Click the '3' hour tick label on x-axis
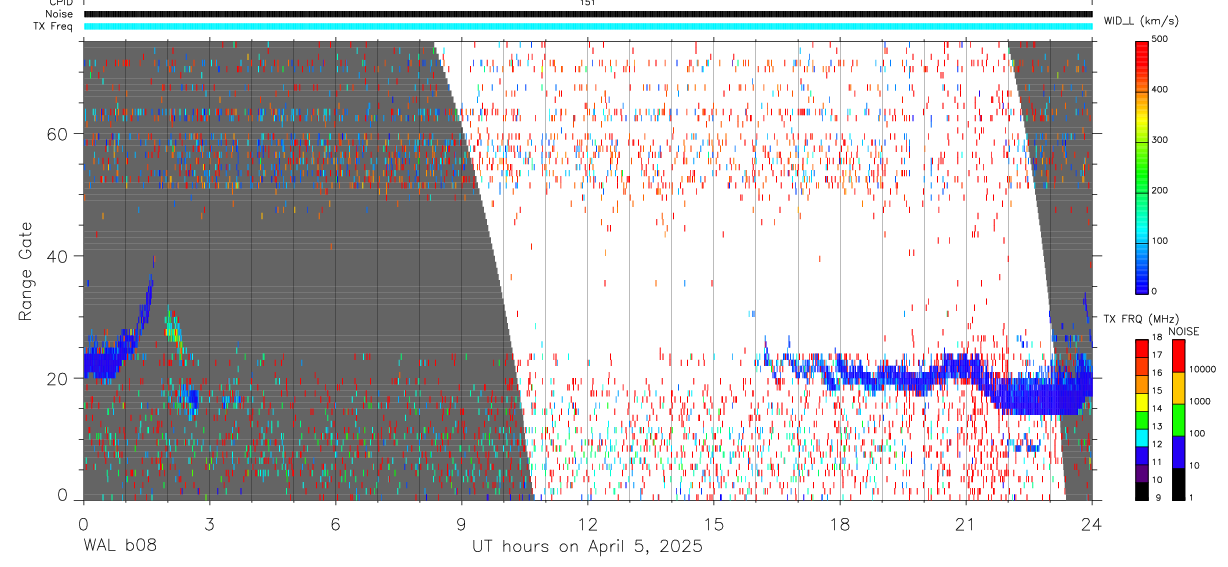The image size is (1228, 567). tap(209, 524)
